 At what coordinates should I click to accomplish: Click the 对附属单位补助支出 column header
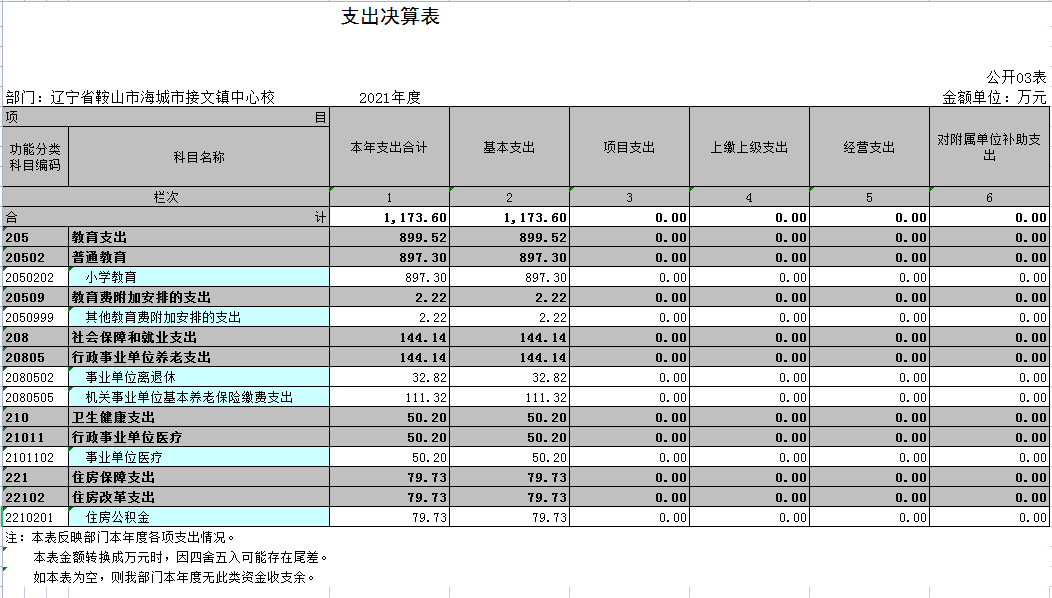pyautogui.click(x=989, y=147)
